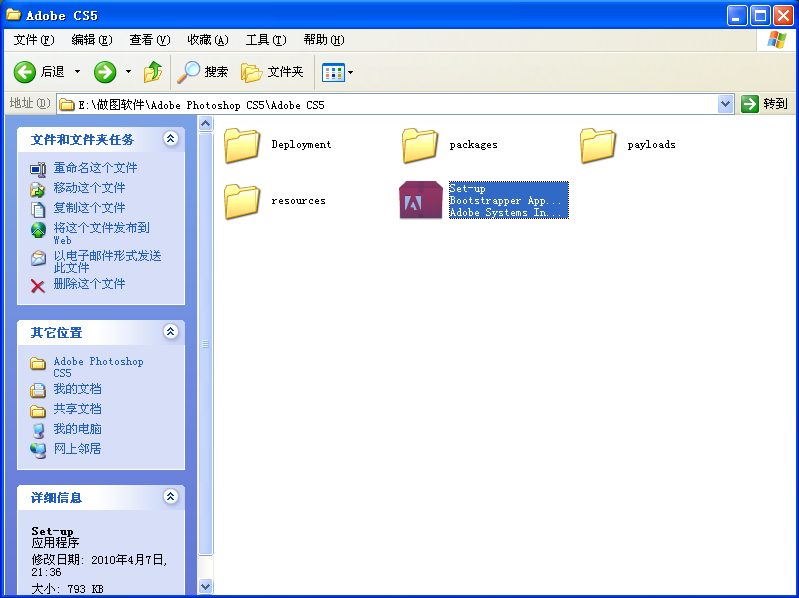This screenshot has width=799, height=598.
Task: Open the Back history dropdown arrow
Action: pyautogui.click(x=77, y=72)
